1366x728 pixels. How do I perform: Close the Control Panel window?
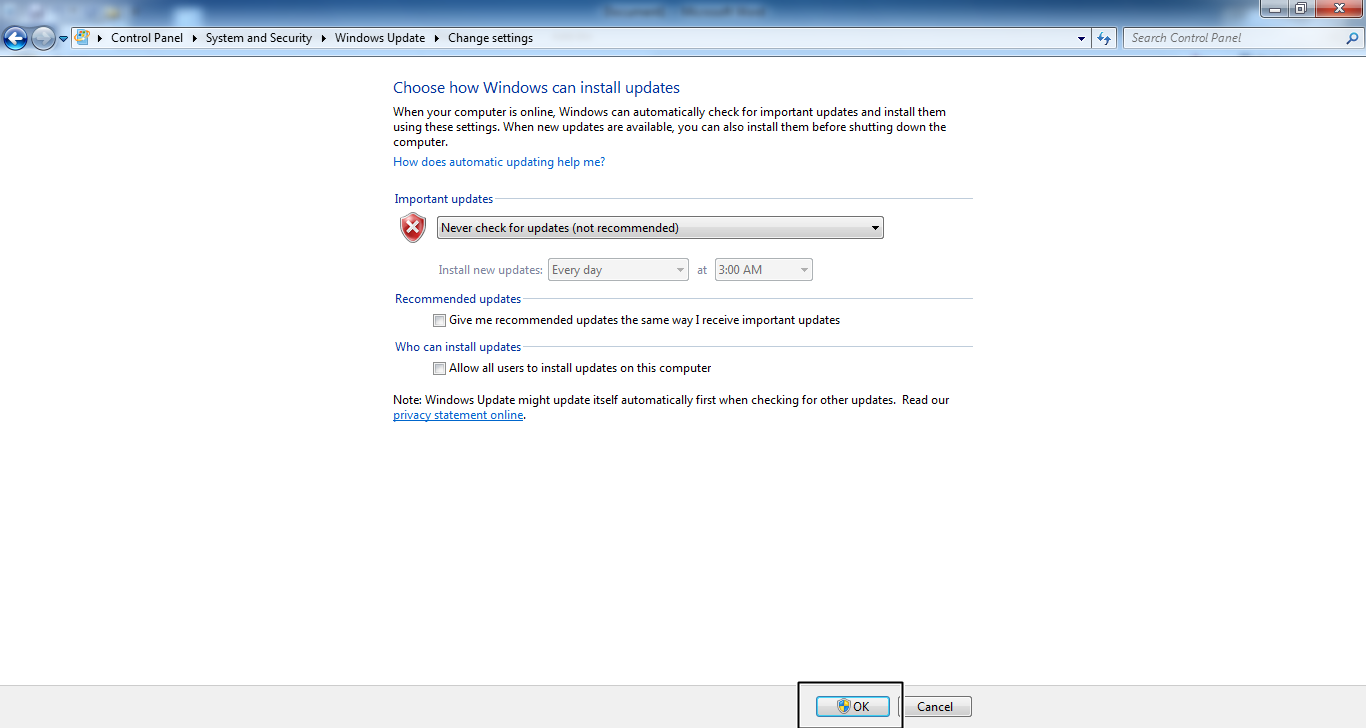1337,9
